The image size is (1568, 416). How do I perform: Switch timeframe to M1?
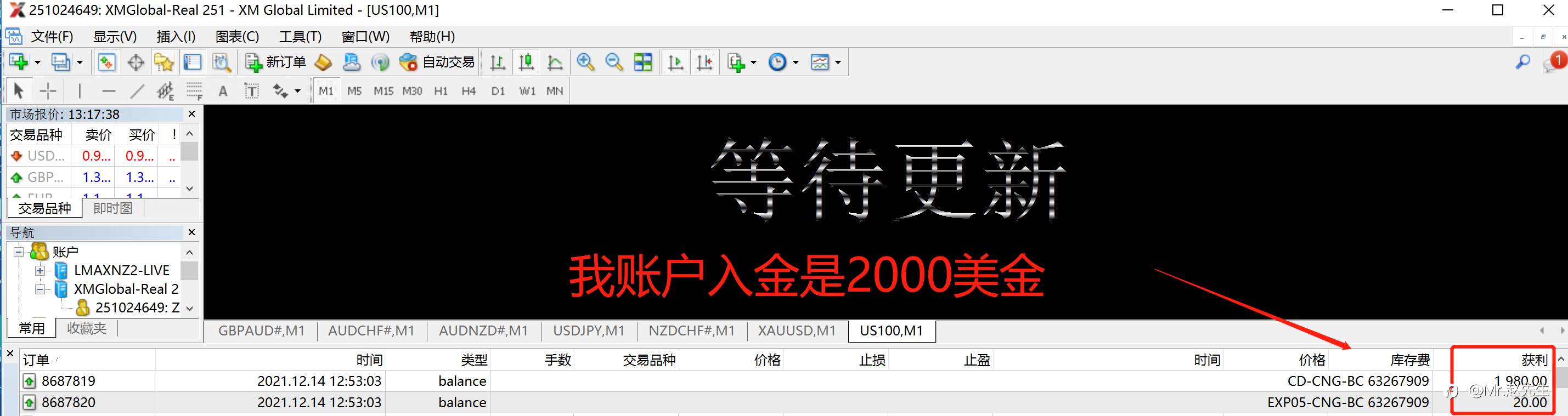point(326,91)
